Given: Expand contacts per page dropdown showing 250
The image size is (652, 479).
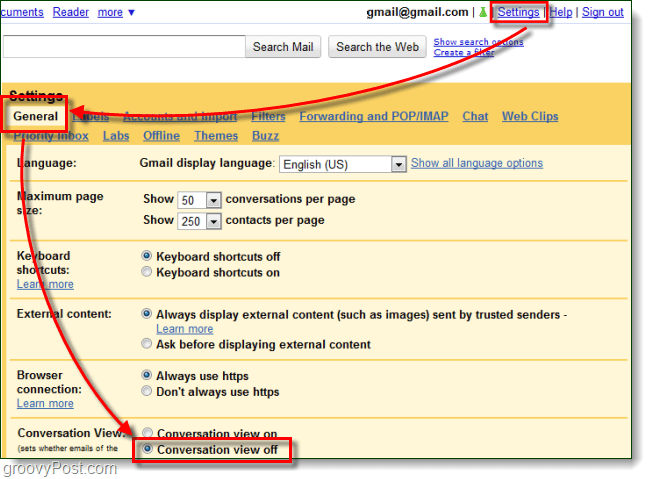Looking at the screenshot, I should pyautogui.click(x=199, y=221).
